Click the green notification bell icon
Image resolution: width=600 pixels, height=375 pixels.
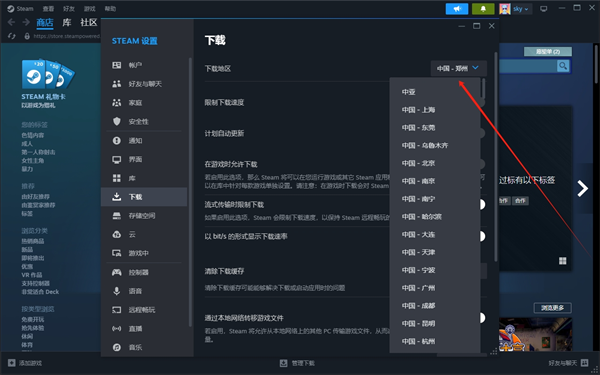(x=483, y=9)
